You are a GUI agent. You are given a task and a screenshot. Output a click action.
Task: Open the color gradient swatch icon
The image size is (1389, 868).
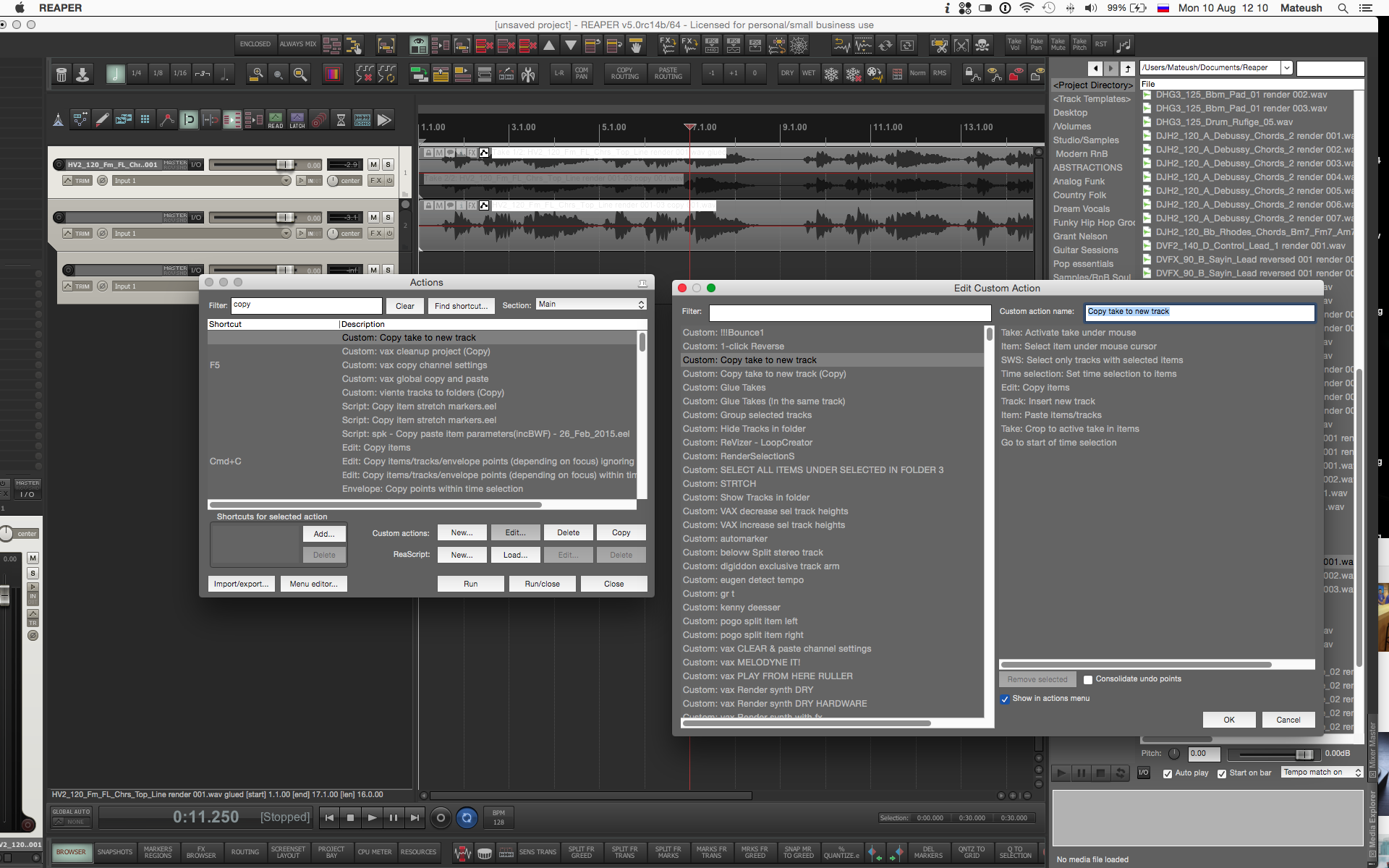tap(332, 74)
